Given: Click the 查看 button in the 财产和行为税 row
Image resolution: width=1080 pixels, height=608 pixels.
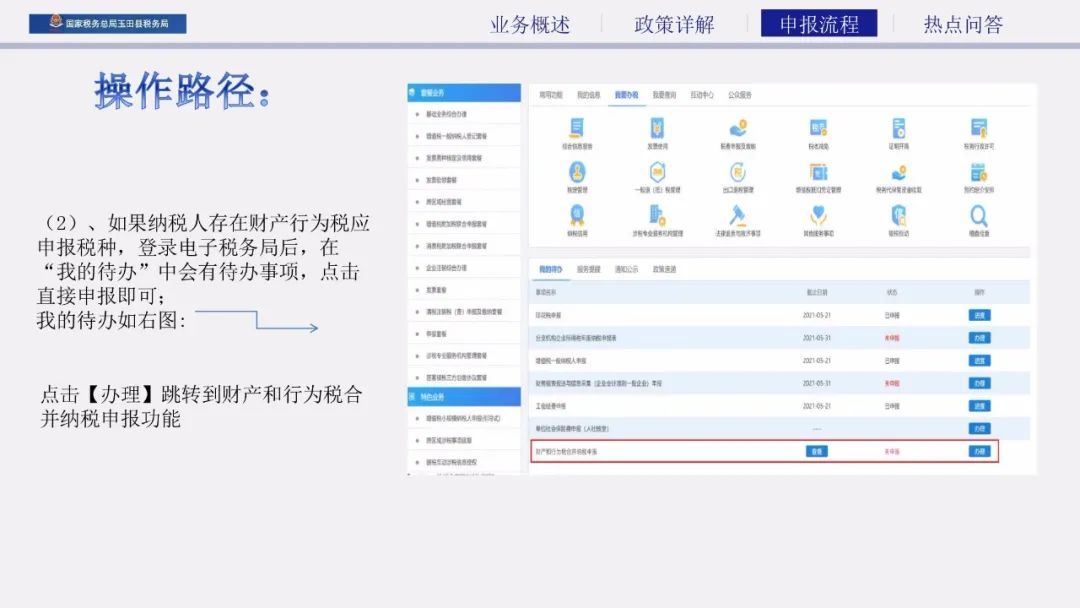Looking at the screenshot, I should (x=817, y=452).
